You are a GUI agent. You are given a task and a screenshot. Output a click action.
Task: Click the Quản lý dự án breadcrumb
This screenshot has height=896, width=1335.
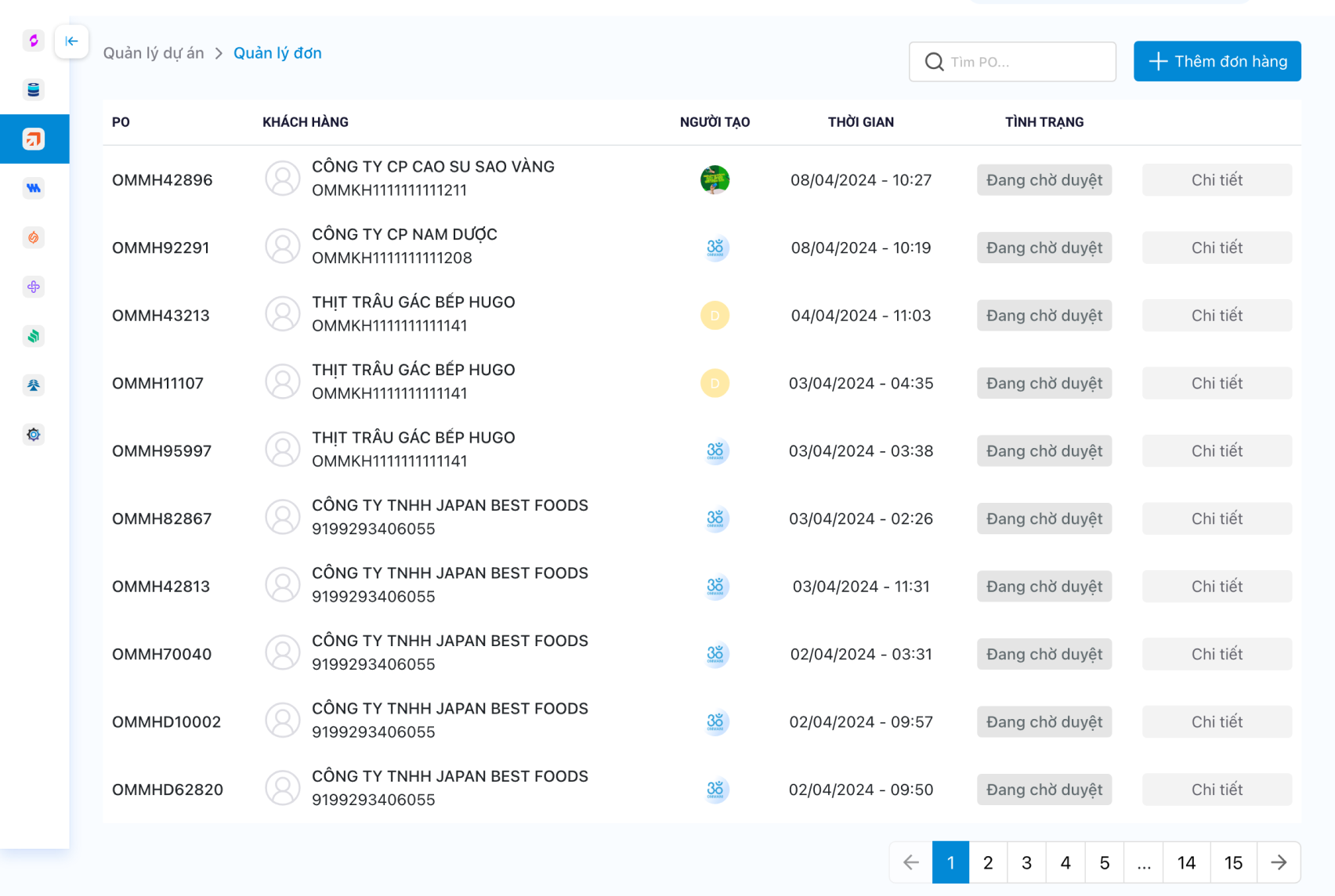(x=154, y=53)
